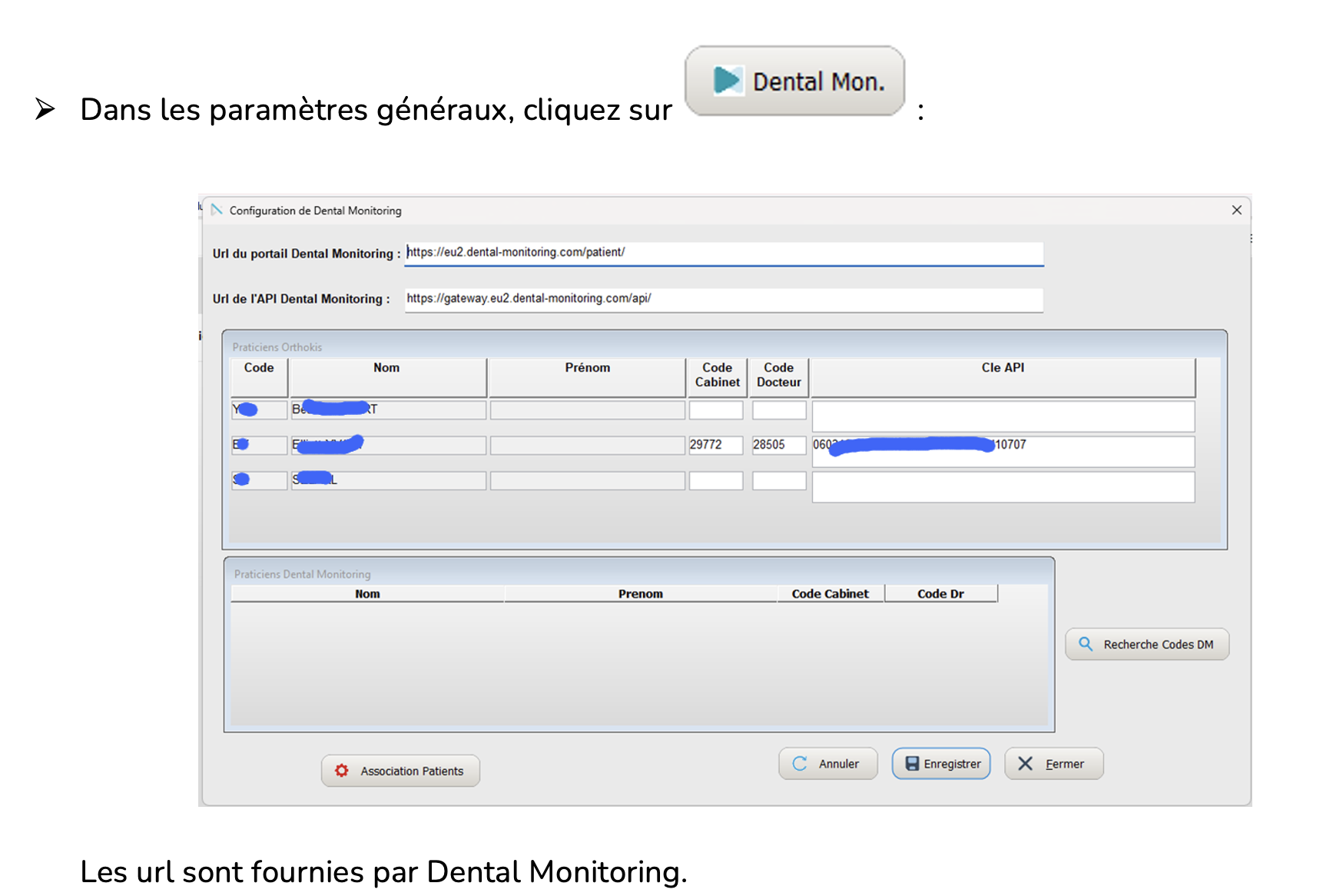Click the Cle API column header
Screen dimensions: 1323x896
[1003, 377]
